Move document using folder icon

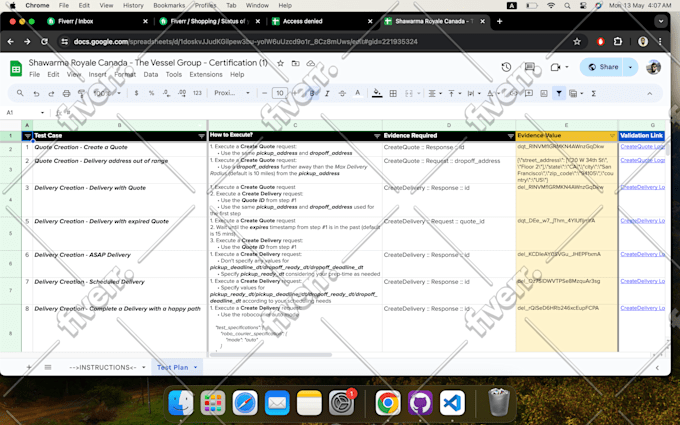coord(295,63)
